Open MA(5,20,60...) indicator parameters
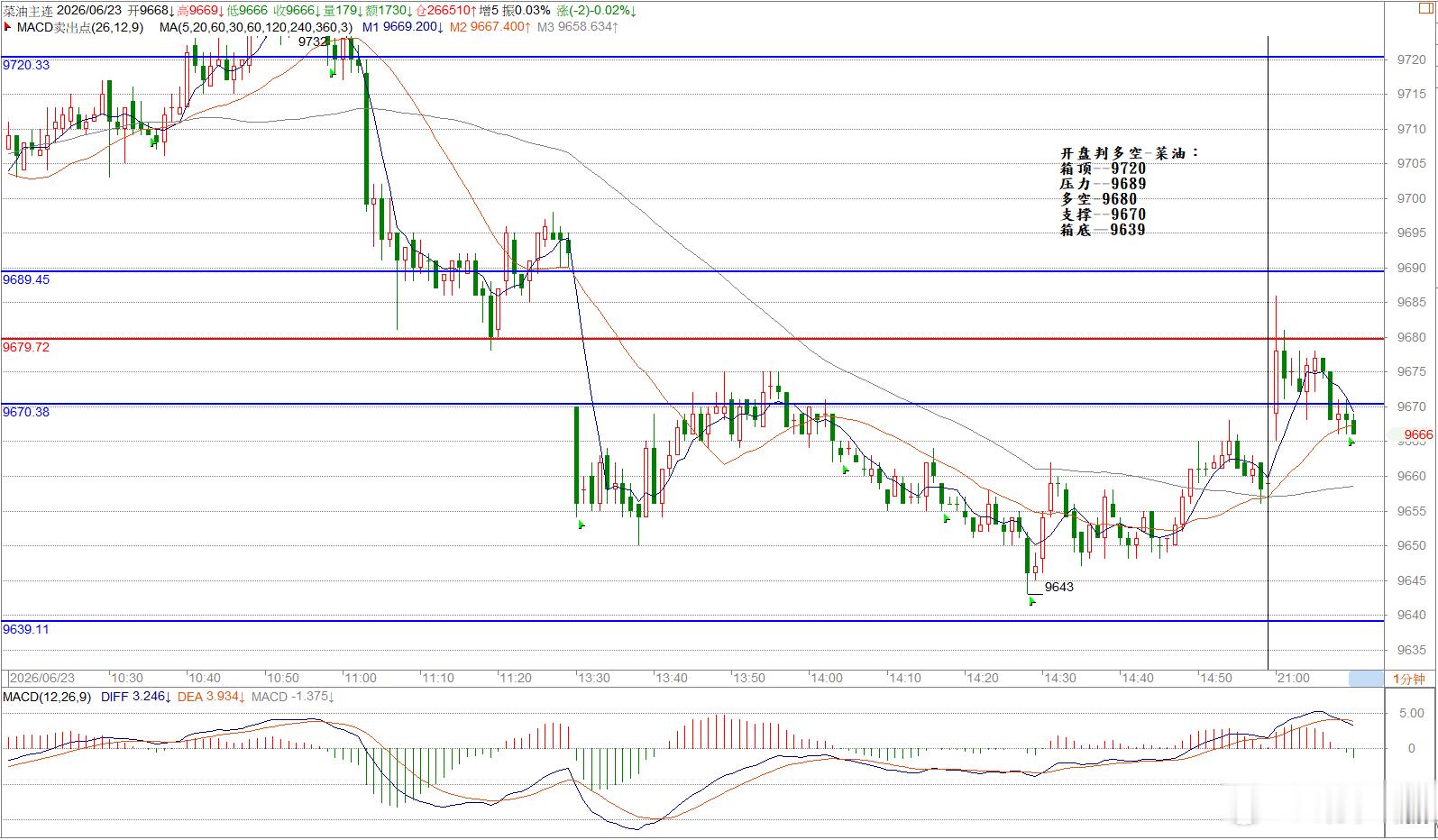Screen dimensions: 1438x840 click(256, 27)
